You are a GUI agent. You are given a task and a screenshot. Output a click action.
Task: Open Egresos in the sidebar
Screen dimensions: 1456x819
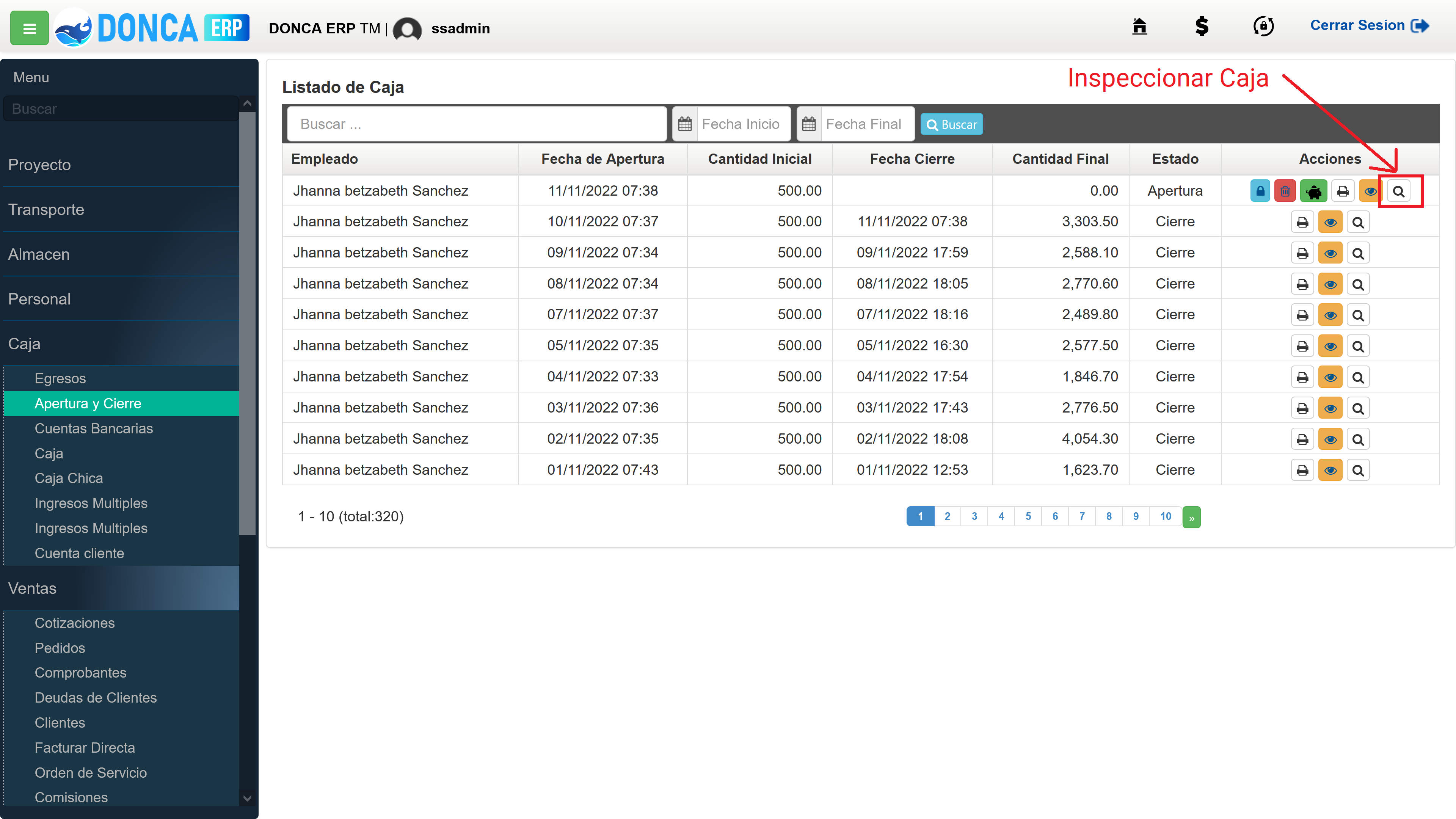click(121, 378)
